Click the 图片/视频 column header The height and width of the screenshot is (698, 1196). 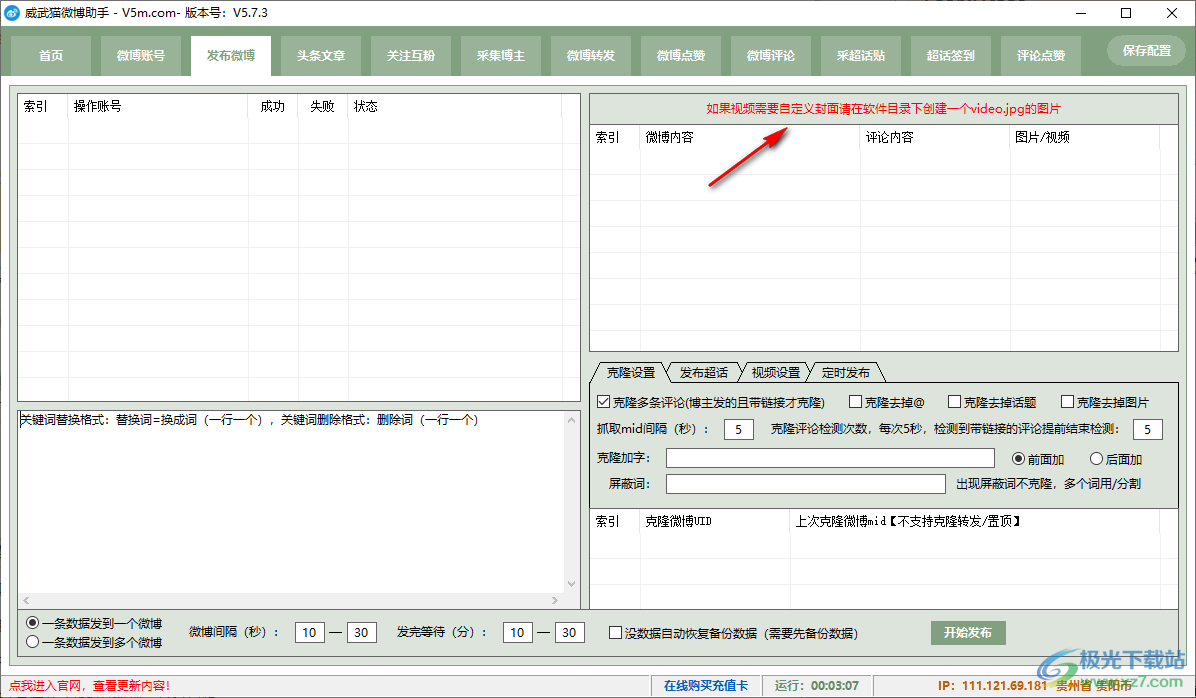point(1085,137)
